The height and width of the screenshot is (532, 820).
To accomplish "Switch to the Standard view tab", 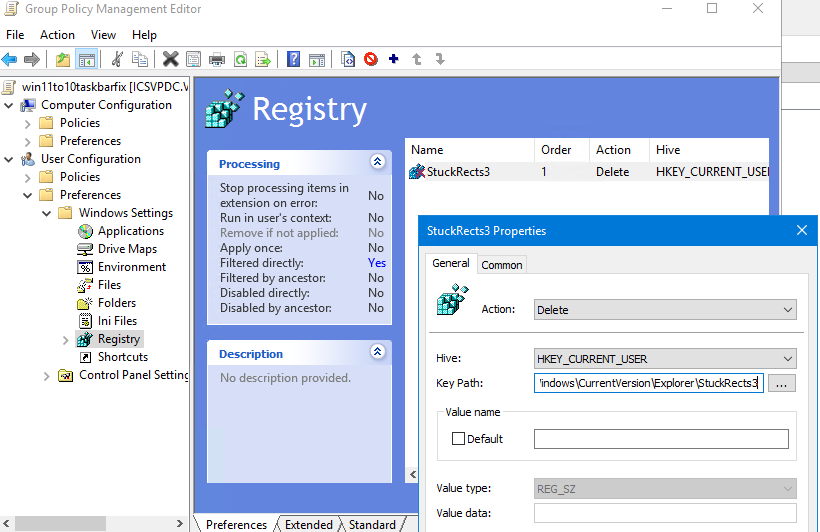I will [372, 524].
